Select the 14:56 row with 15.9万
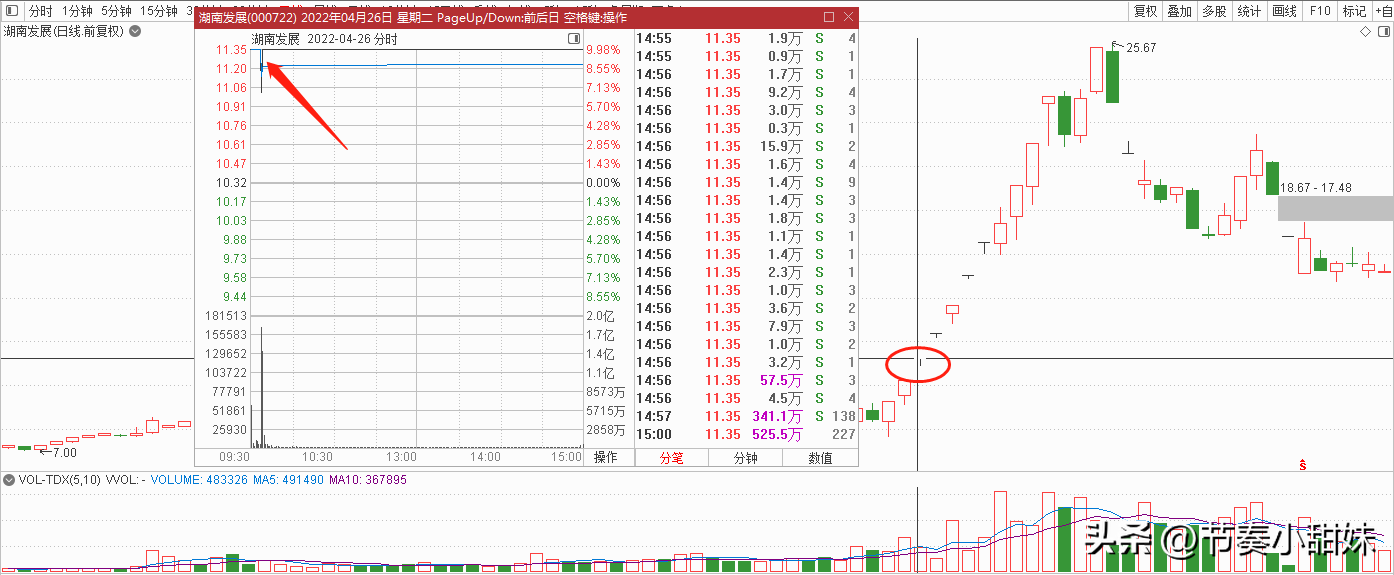1394x575 pixels. click(x=746, y=147)
